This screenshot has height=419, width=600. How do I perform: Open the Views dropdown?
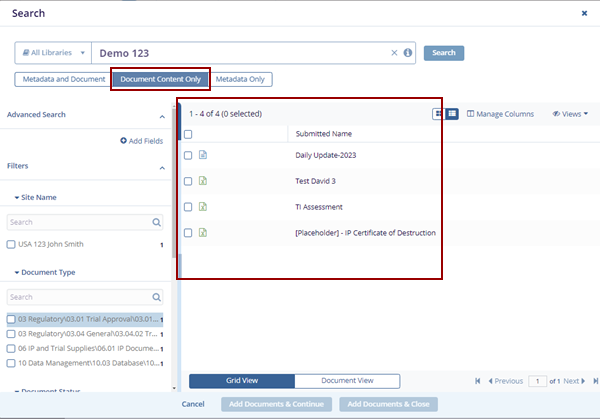pos(570,114)
